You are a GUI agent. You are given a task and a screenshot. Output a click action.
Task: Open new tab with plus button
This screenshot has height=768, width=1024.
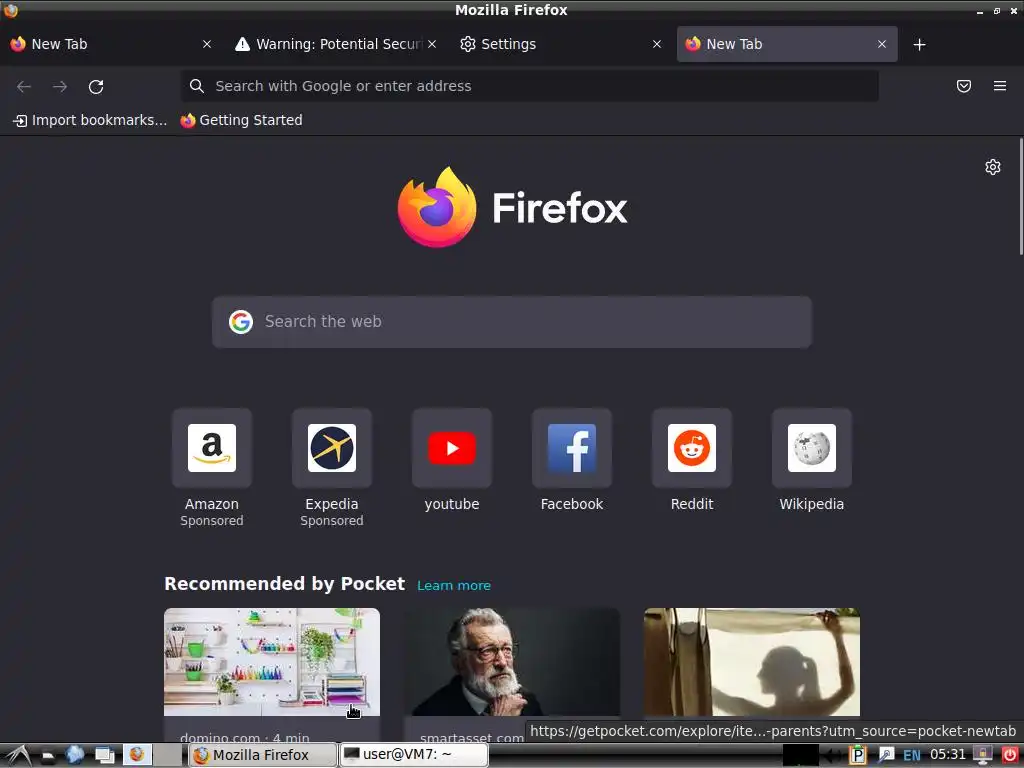(920, 44)
